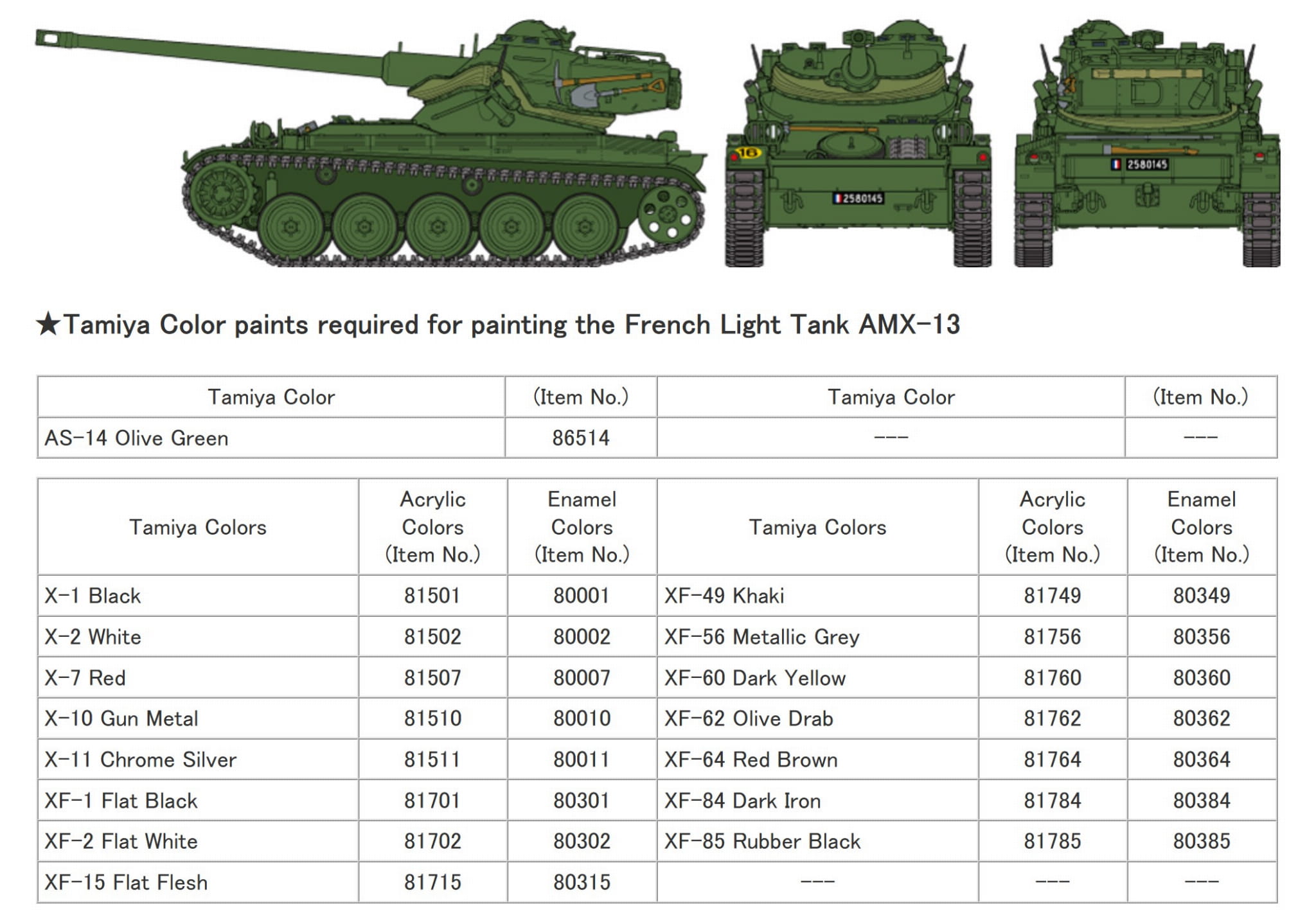Click the Tamiya Color paints heading text

[511, 325]
